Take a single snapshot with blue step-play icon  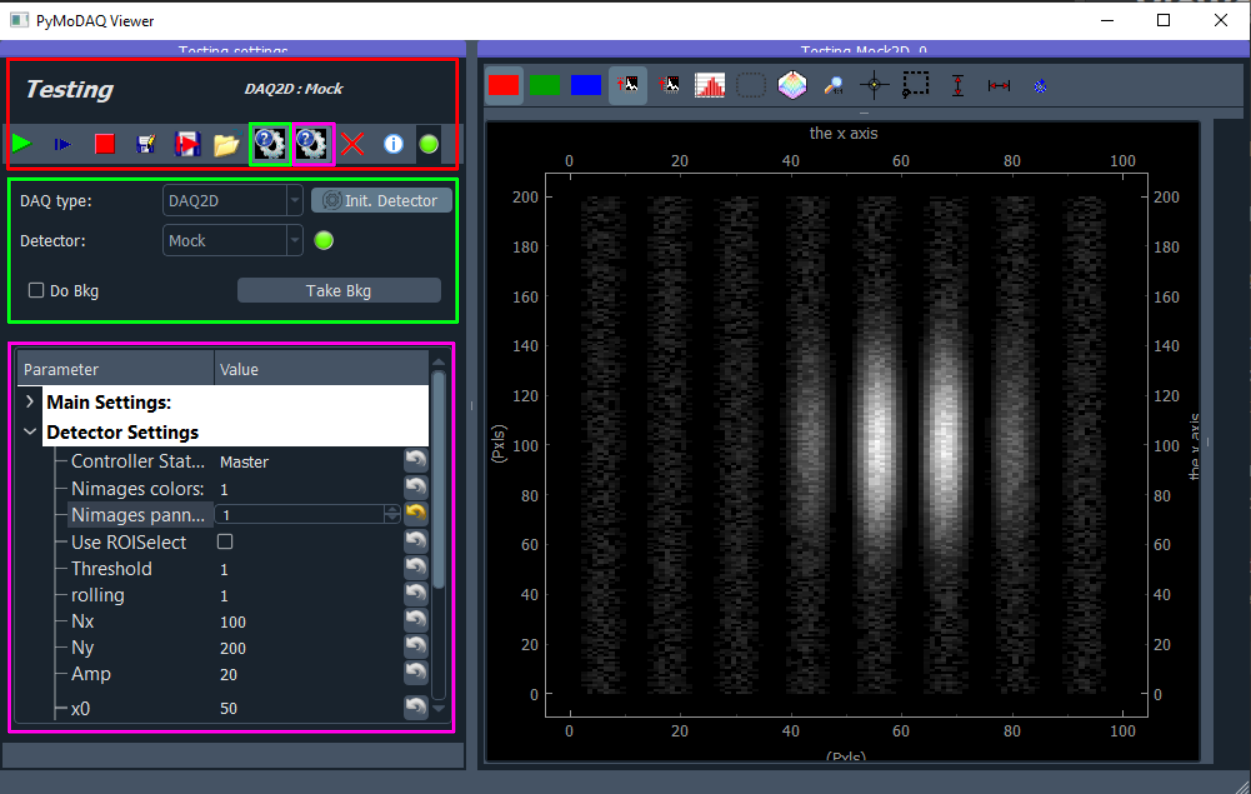63,145
